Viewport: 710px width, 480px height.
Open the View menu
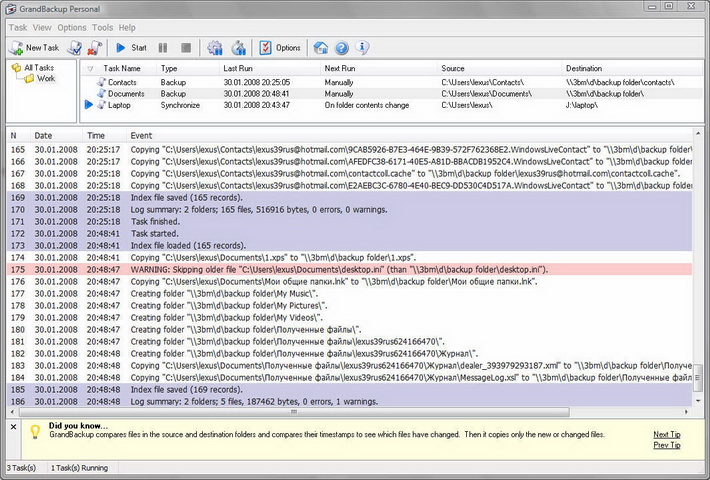pyautogui.click(x=42, y=28)
